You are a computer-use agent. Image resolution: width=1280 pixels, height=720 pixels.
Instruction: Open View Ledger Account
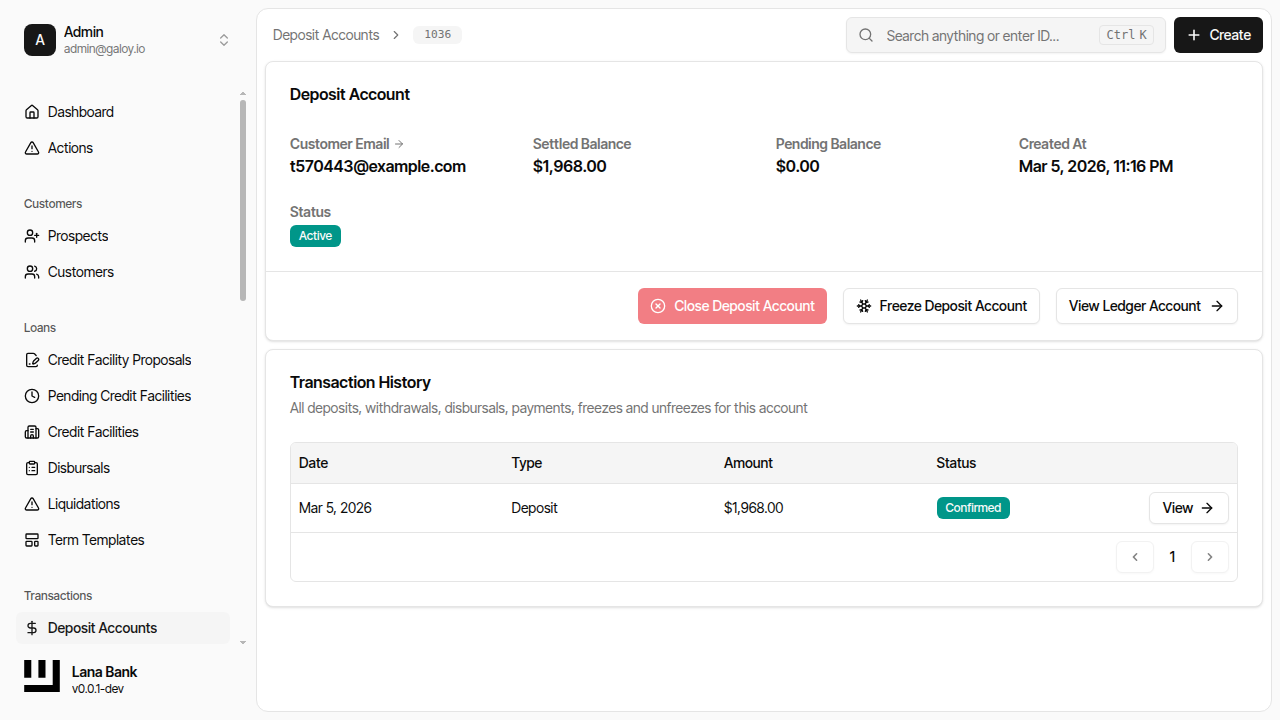coord(1146,306)
